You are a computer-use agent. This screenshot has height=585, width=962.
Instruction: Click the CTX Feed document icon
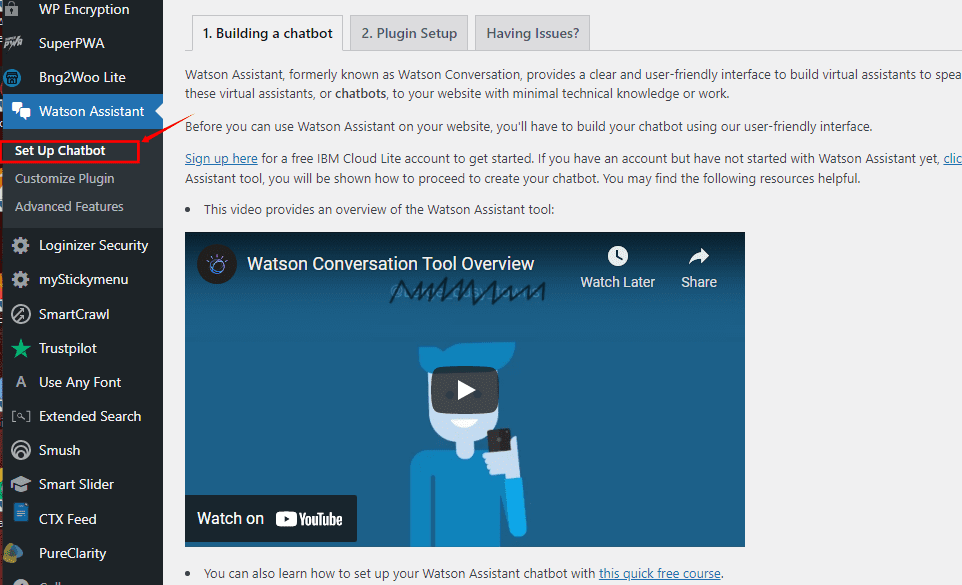[x=21, y=511]
